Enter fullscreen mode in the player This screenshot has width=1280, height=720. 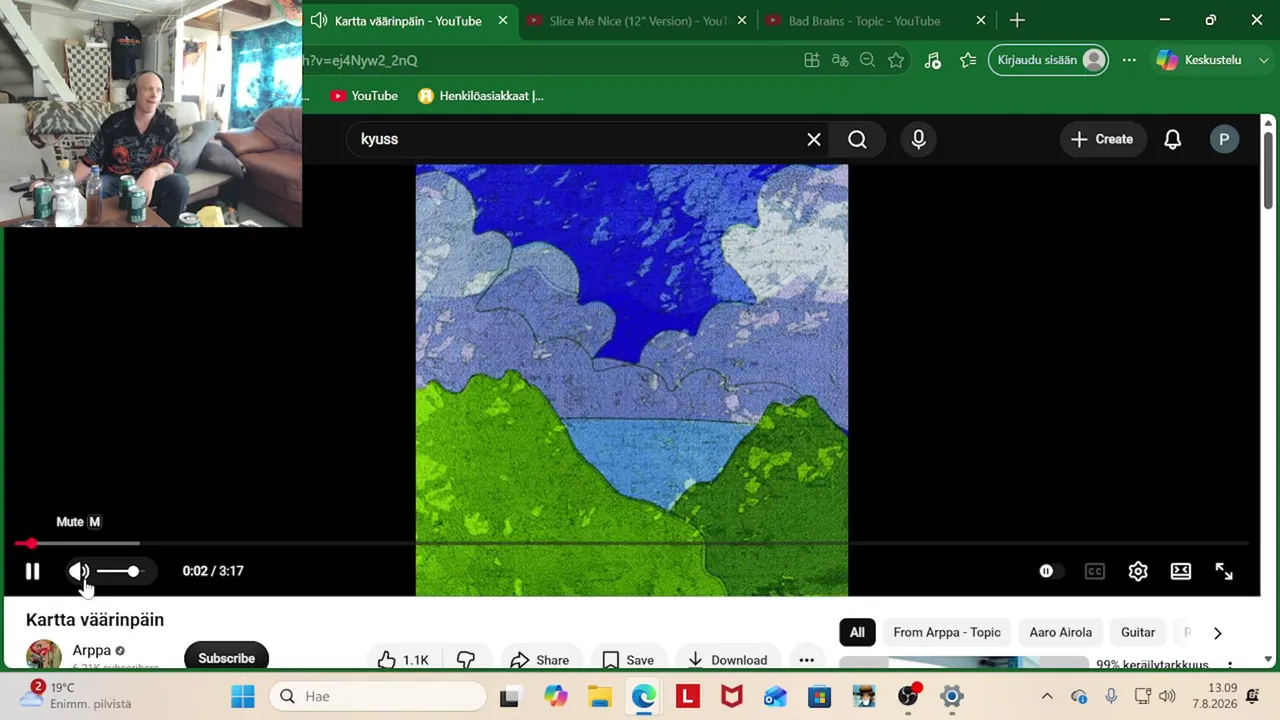[1224, 571]
